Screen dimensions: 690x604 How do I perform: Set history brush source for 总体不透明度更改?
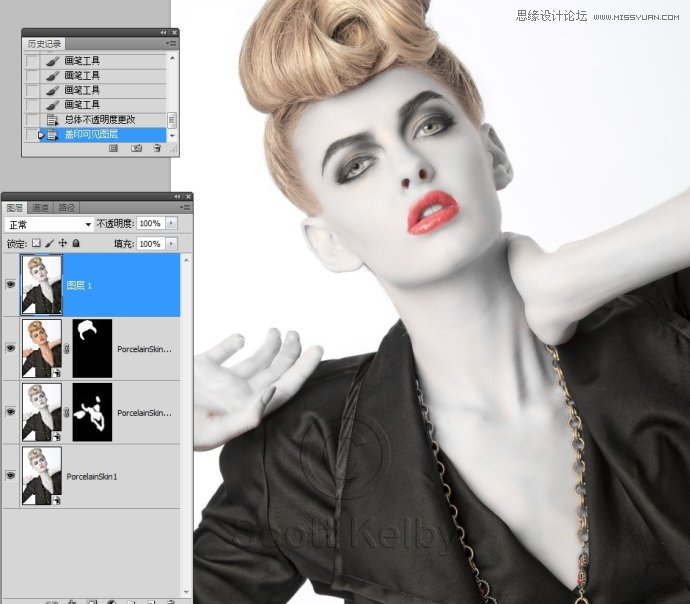(x=32, y=119)
